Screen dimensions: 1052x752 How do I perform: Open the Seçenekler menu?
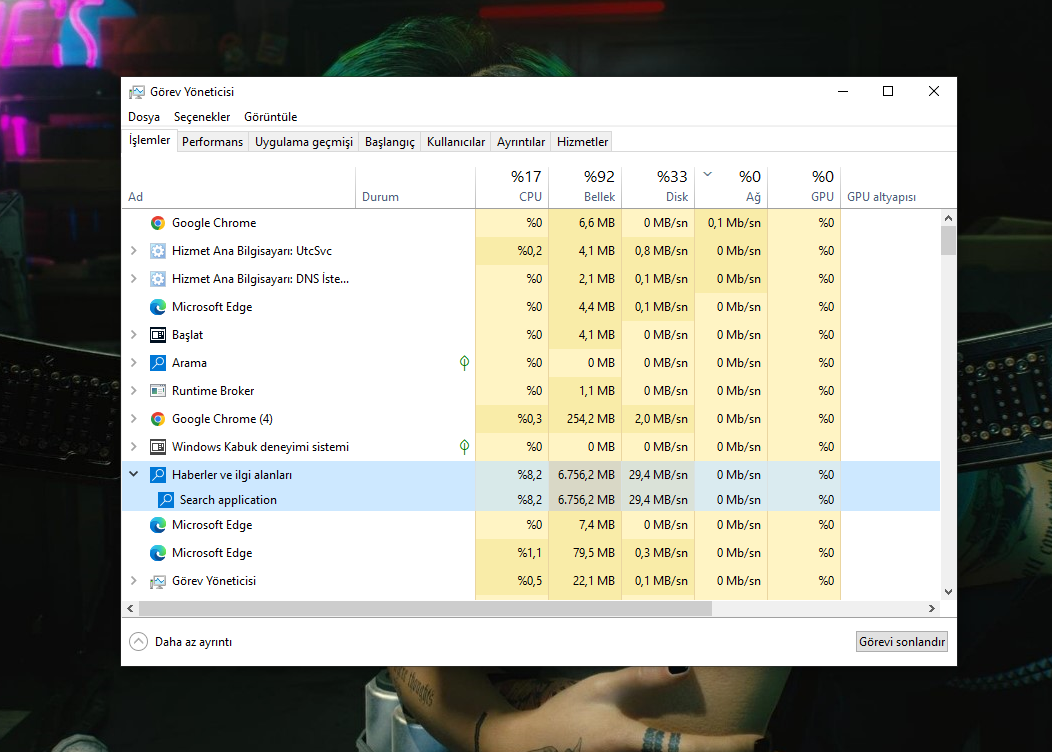[202, 117]
